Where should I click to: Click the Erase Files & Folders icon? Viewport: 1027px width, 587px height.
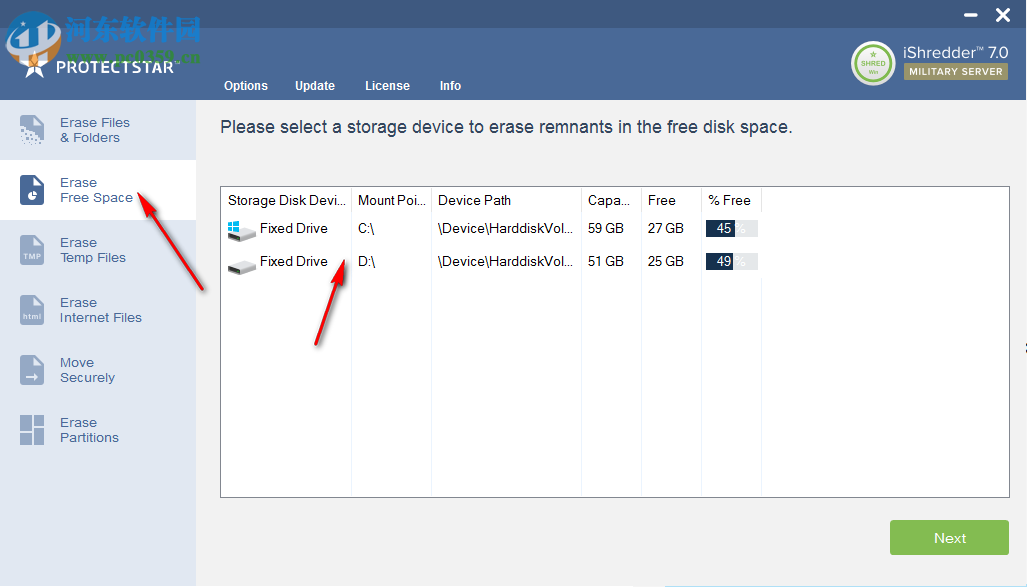(32, 130)
